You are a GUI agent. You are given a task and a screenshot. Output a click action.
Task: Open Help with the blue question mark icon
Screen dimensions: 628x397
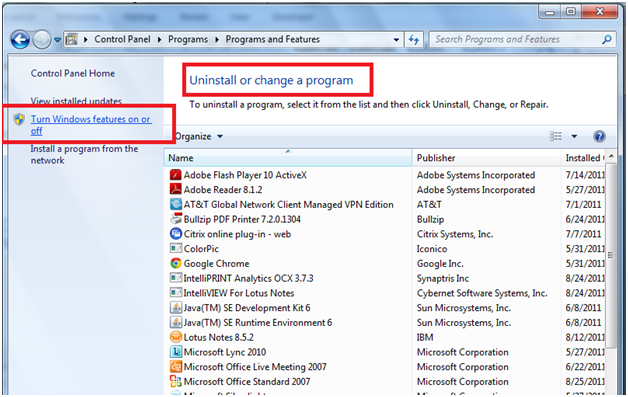(x=599, y=137)
